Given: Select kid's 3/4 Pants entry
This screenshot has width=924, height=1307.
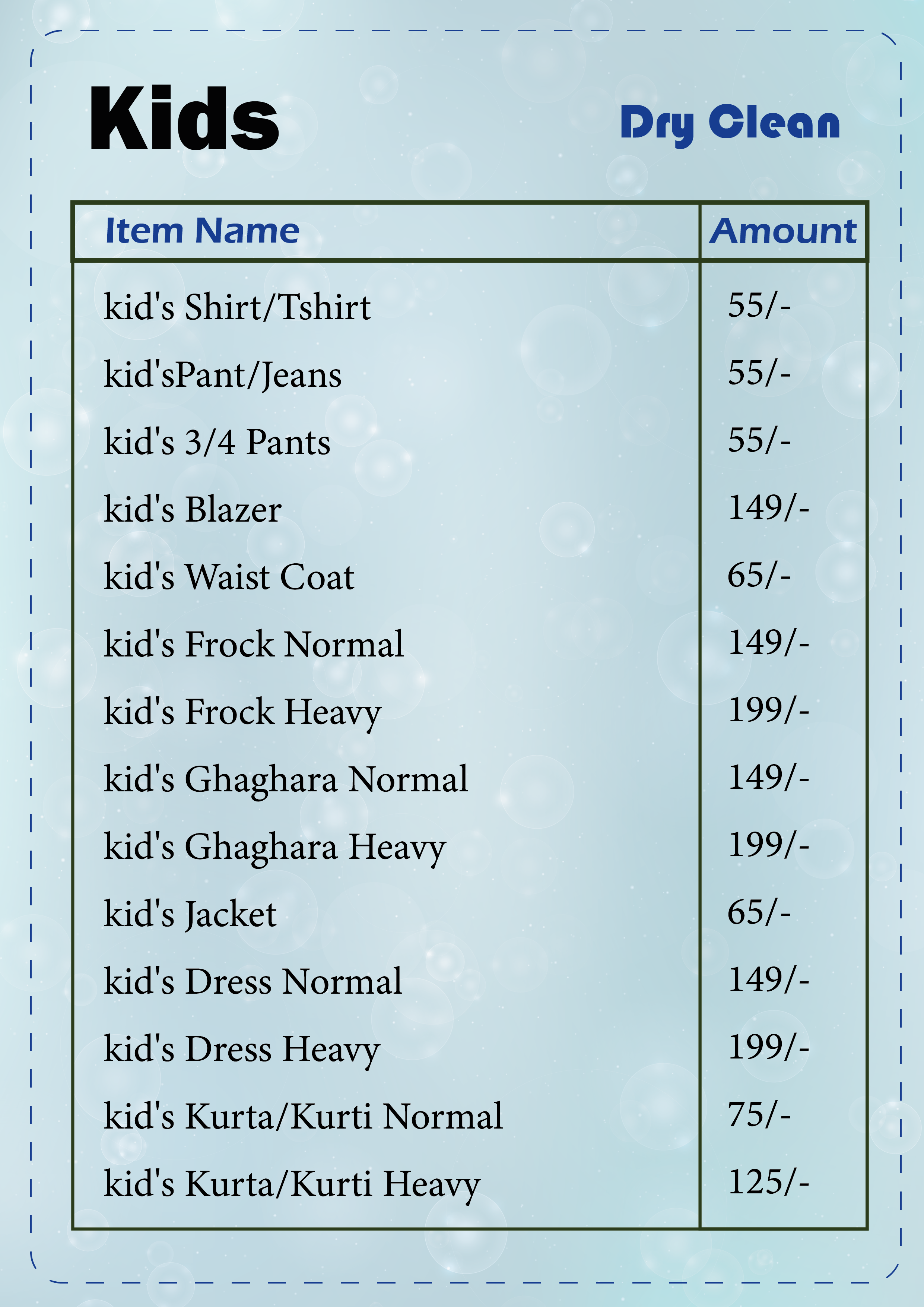Looking at the screenshot, I should point(217,442).
